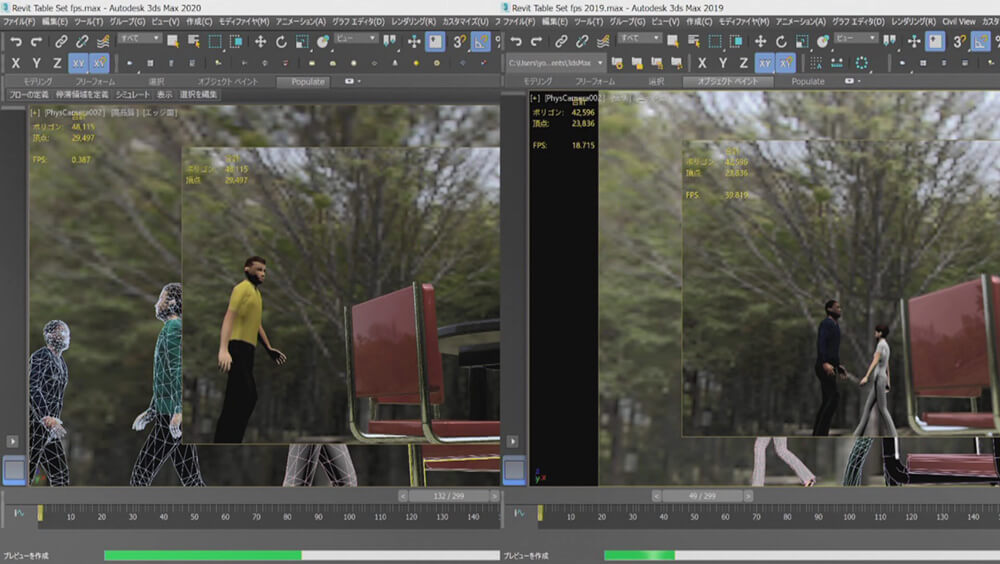
Task: Click the preview progress bar in 3ds Max 2020
Action: pos(302,555)
